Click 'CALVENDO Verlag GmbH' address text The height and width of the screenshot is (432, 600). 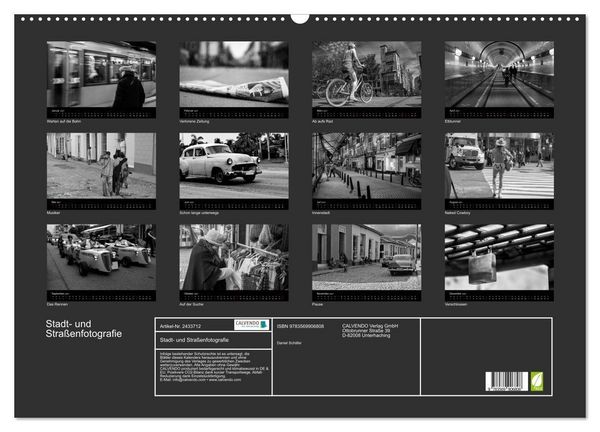pyautogui.click(x=370, y=331)
